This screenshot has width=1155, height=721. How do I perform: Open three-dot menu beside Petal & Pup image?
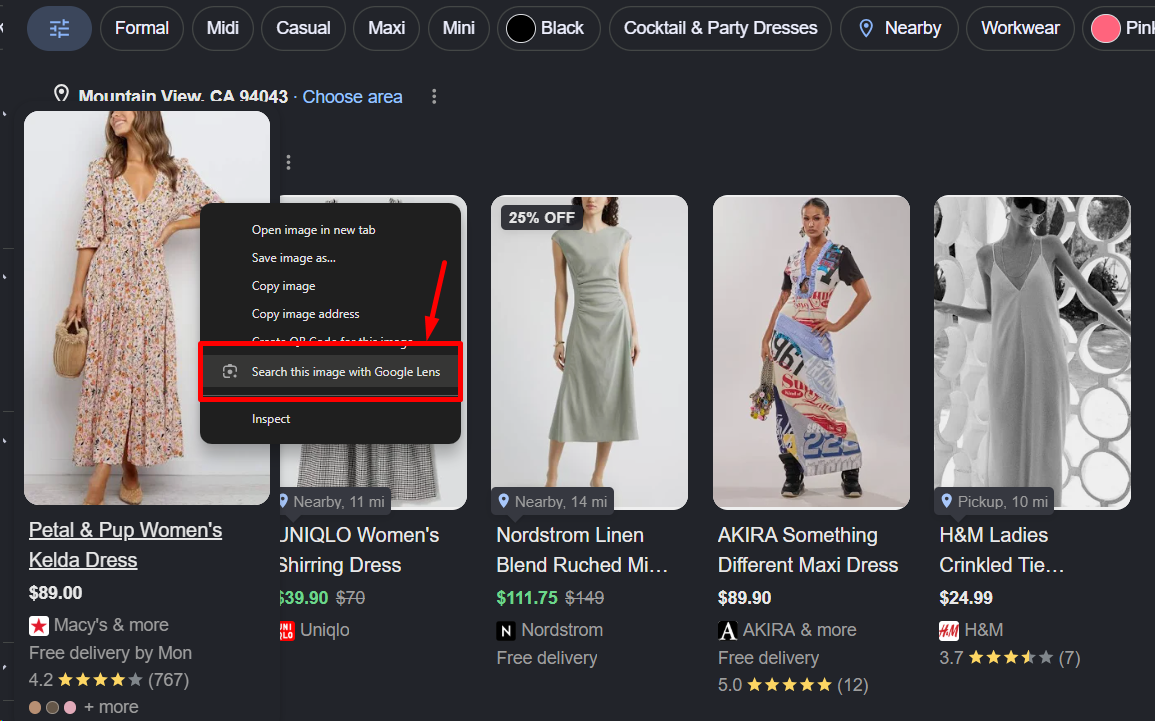pyautogui.click(x=288, y=162)
